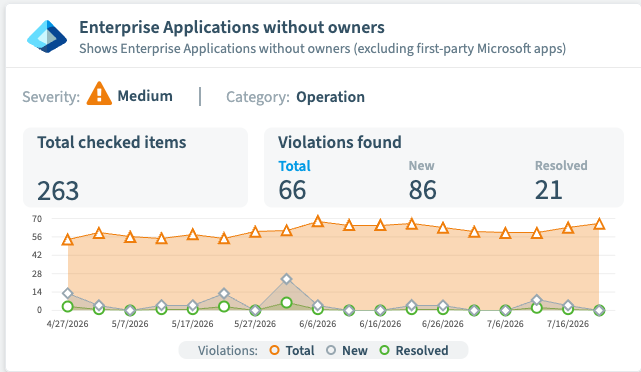Click the 'Operation' category value
The image size is (641, 372).
pos(330,97)
